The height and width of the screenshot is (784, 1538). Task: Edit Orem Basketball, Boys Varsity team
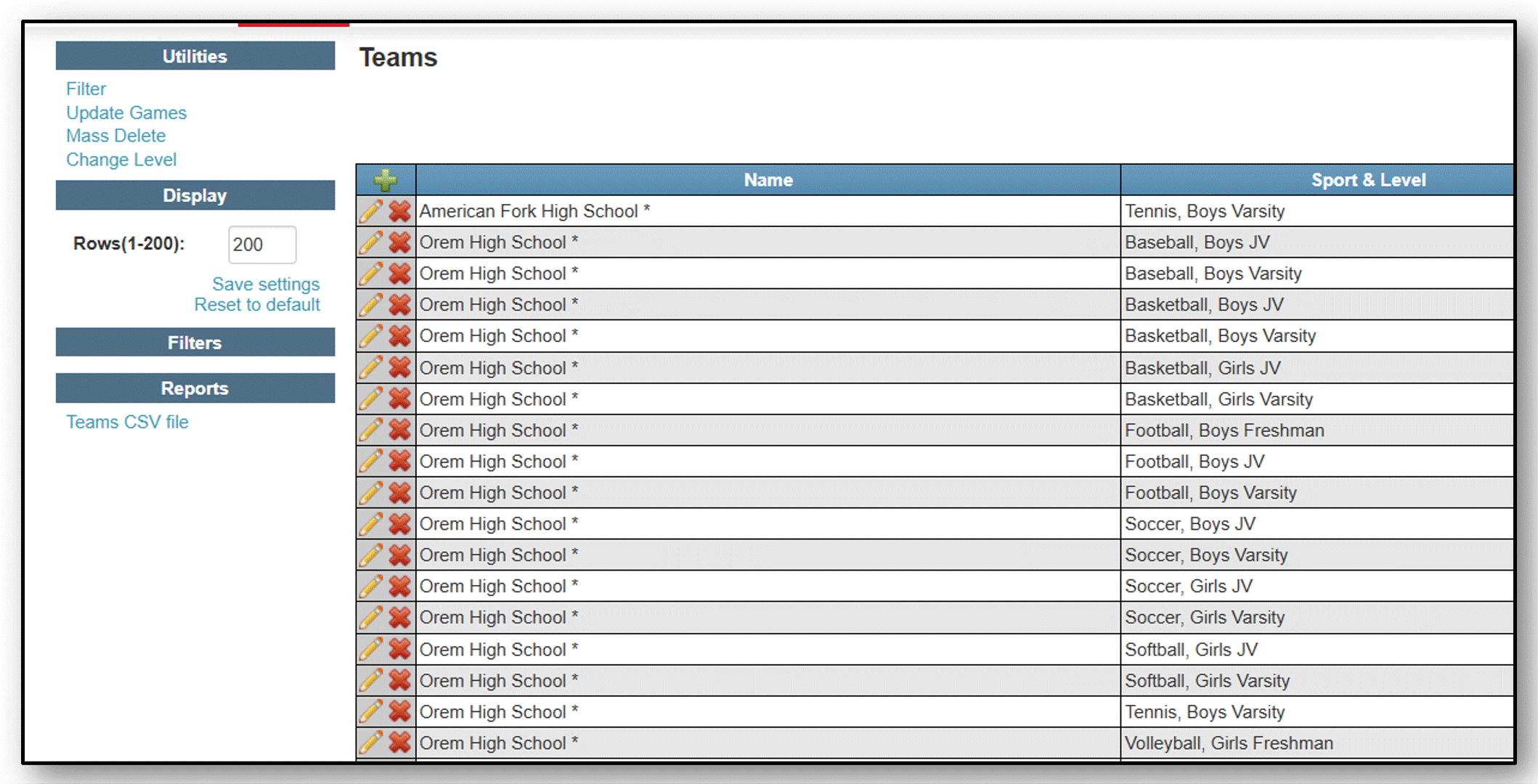(371, 336)
